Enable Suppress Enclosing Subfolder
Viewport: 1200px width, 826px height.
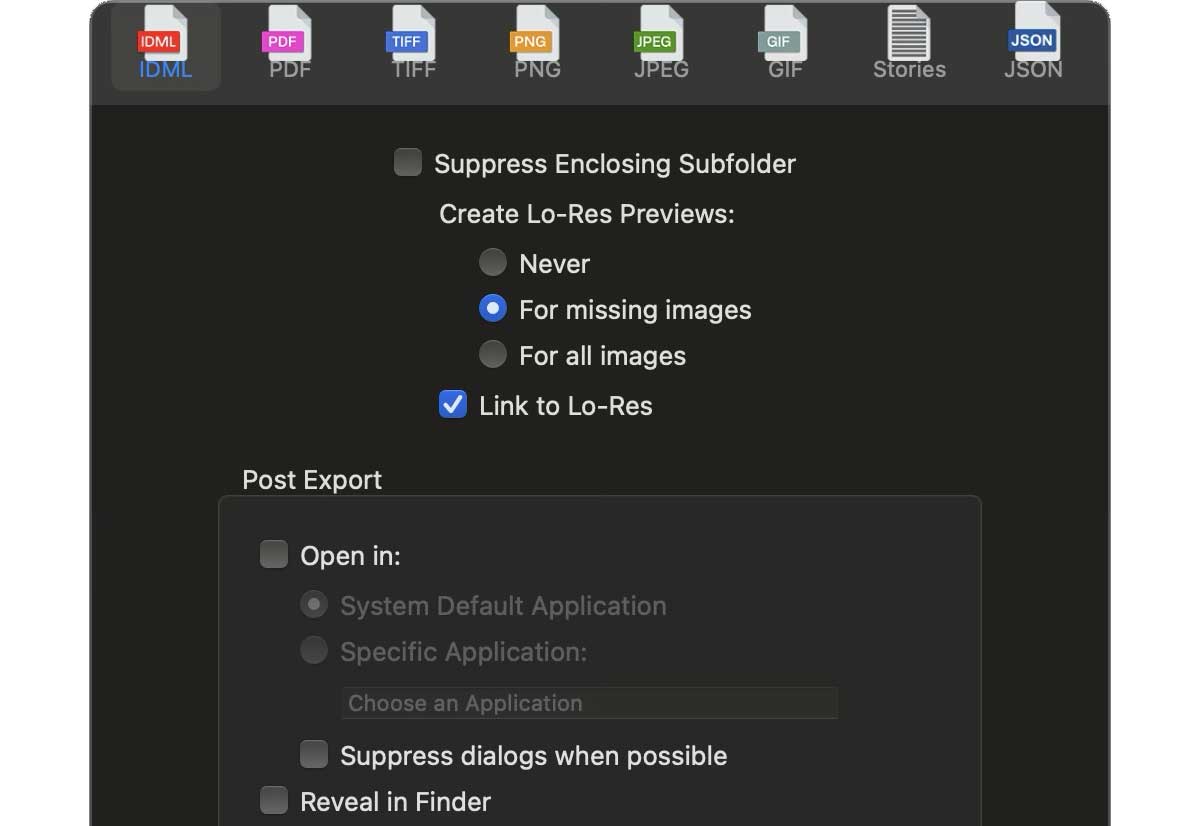tap(407, 161)
